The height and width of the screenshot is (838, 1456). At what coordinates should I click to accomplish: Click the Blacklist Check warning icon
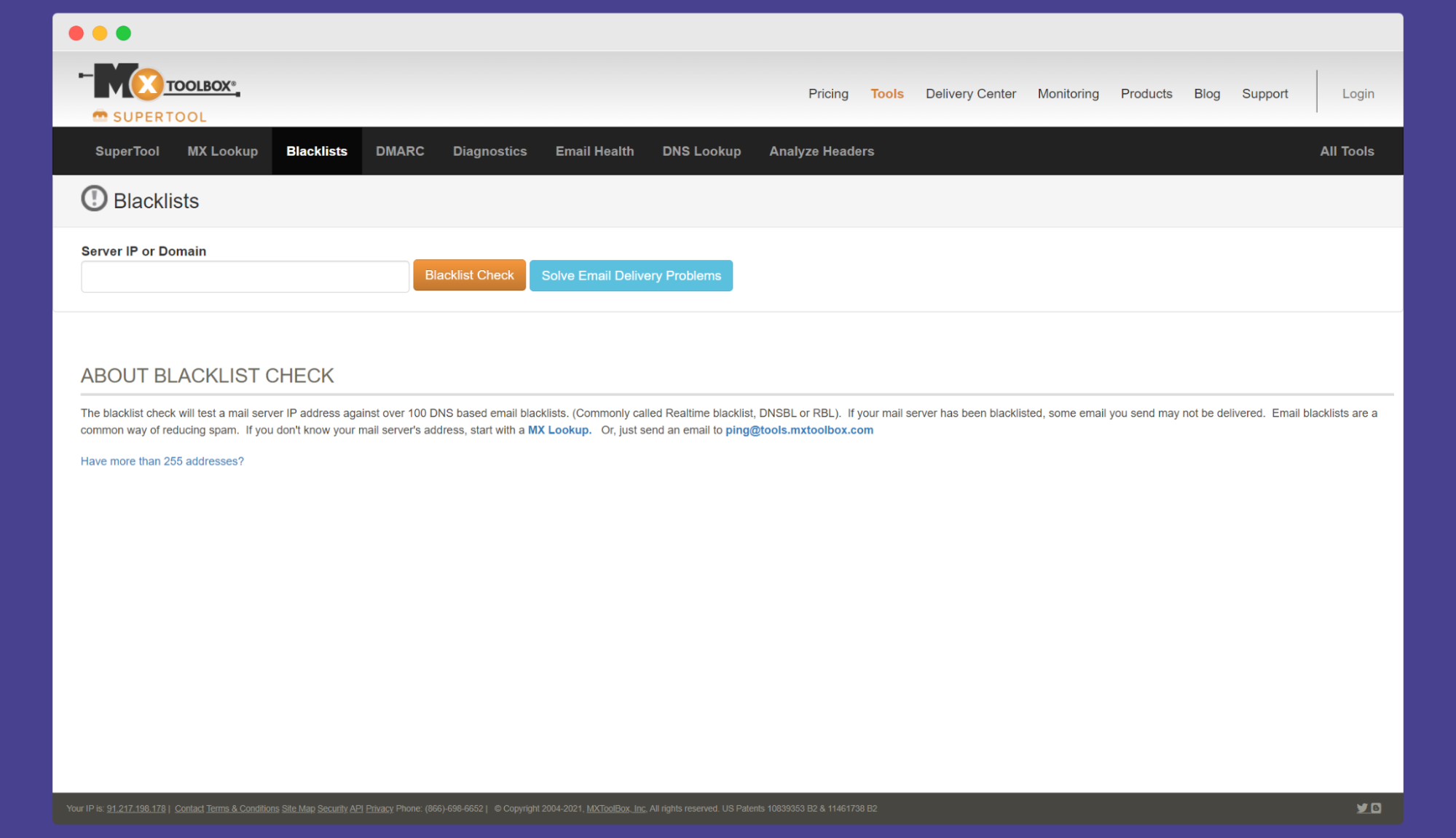[93, 199]
